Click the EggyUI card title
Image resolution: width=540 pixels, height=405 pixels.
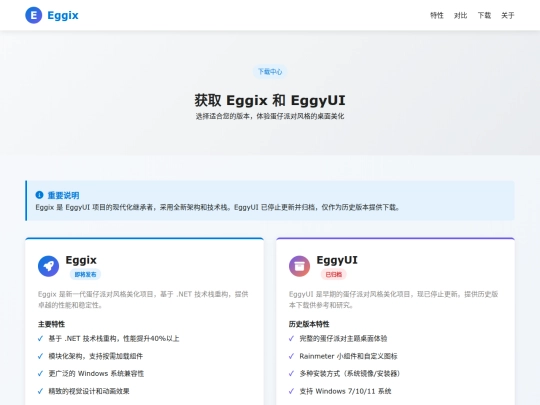[x=337, y=260]
